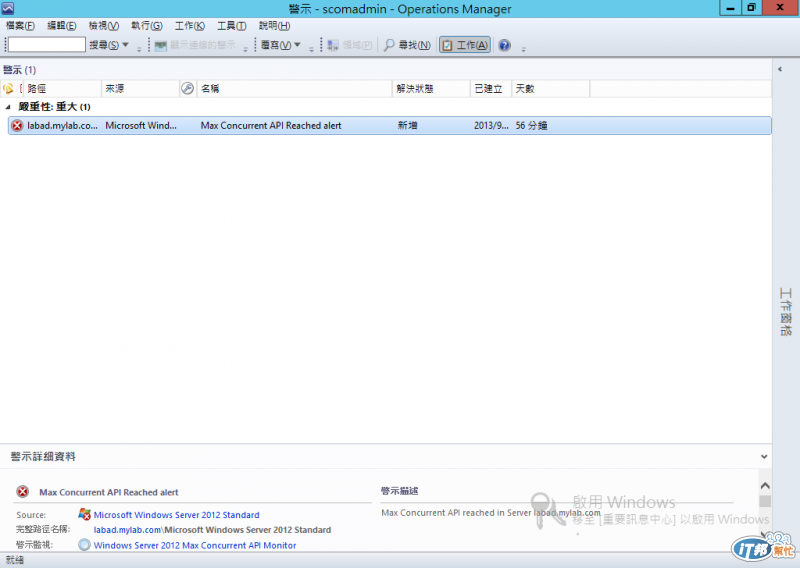The width and height of the screenshot is (800, 568).
Task: Sort alerts by 解決狀態 column
Action: click(x=431, y=89)
